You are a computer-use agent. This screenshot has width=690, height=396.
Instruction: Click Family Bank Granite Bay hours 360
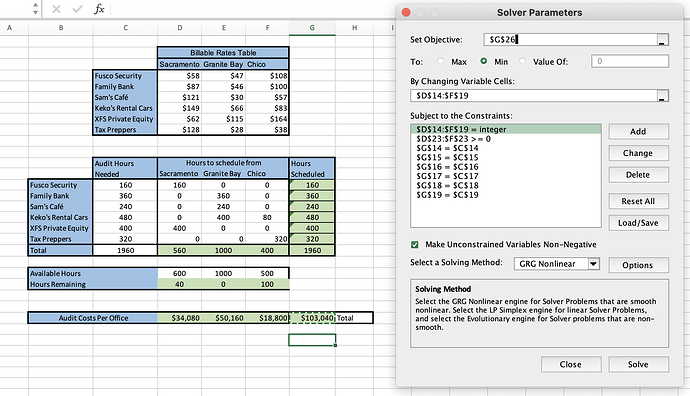coord(224,196)
